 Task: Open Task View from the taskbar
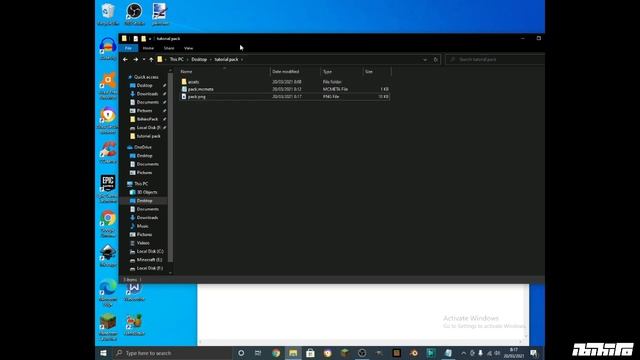pyautogui.click(x=258, y=353)
